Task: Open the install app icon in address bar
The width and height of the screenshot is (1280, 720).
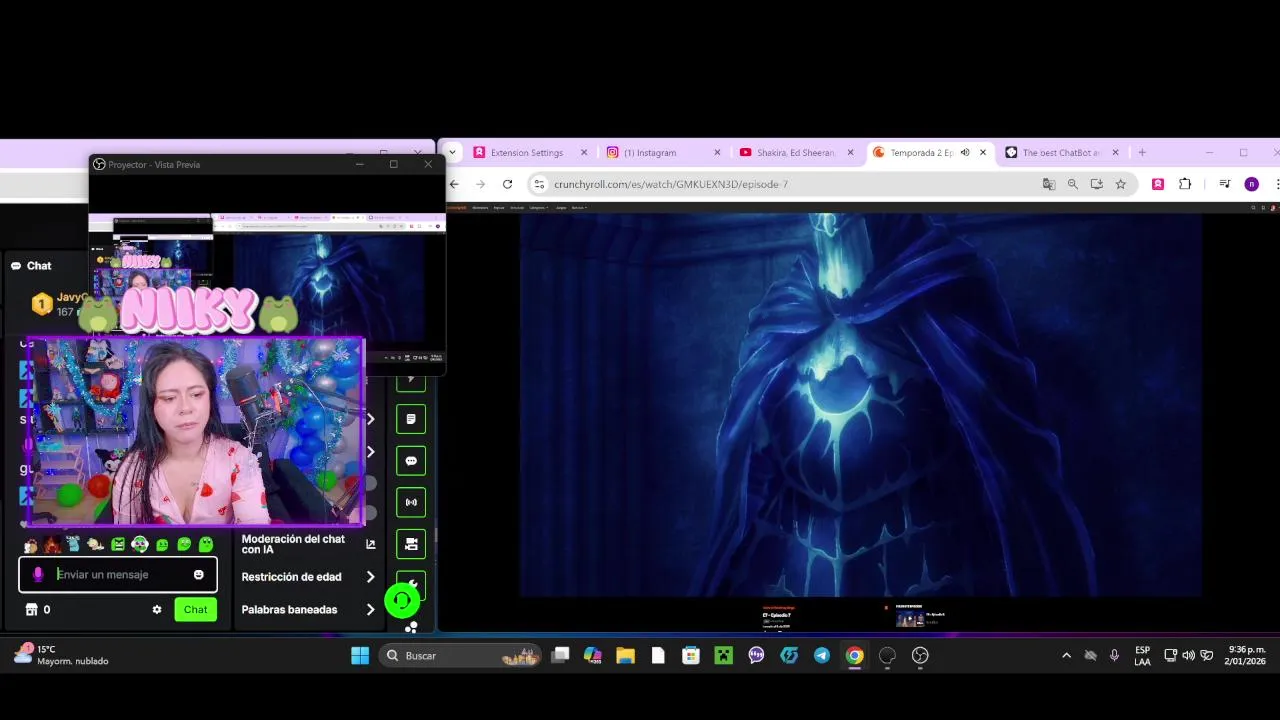Action: click(1097, 184)
